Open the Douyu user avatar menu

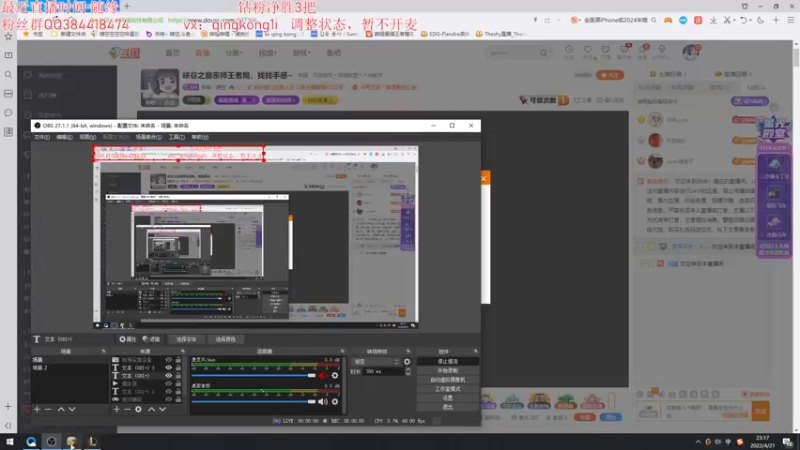tap(691, 52)
